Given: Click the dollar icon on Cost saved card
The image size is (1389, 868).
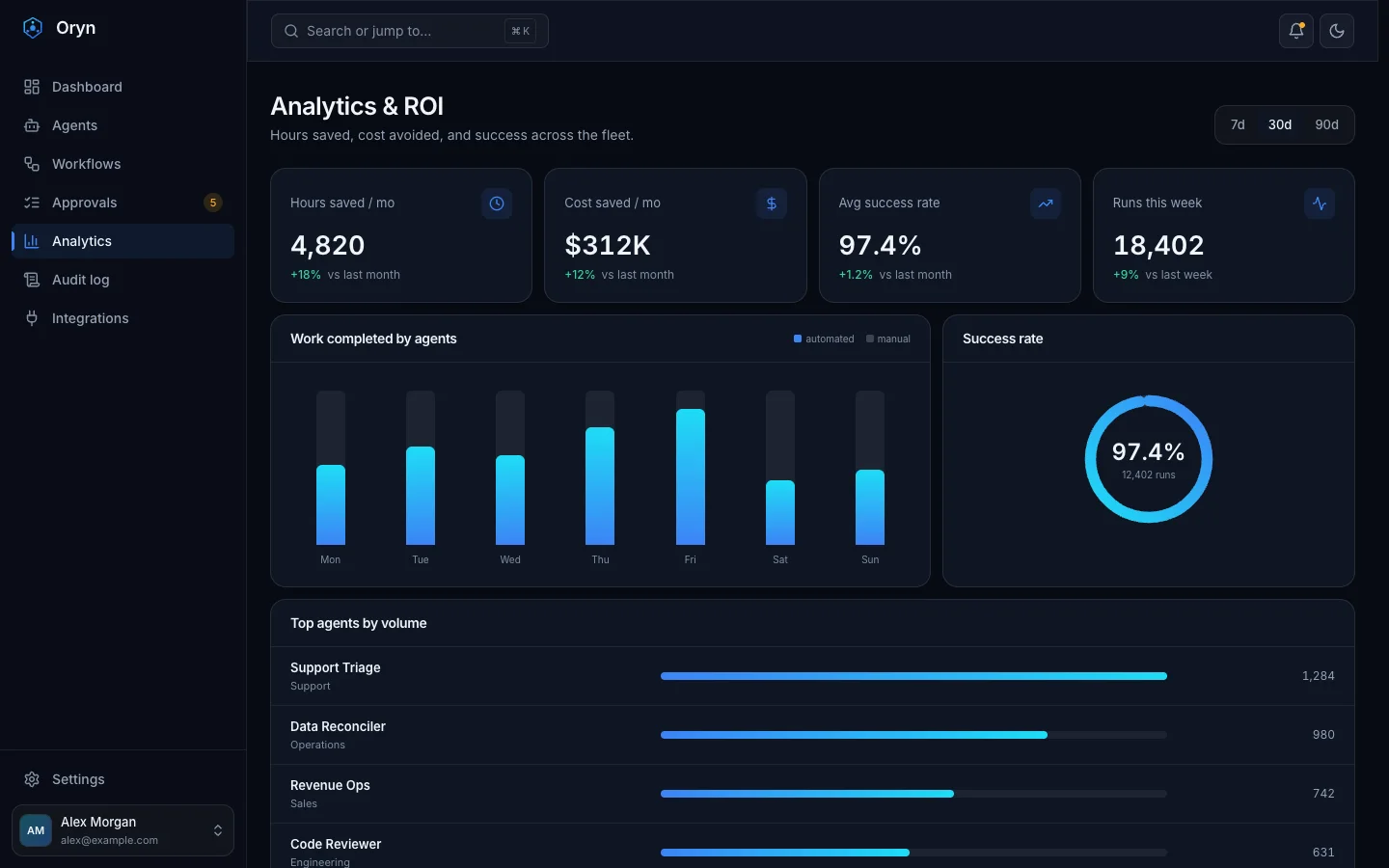Looking at the screenshot, I should pyautogui.click(x=772, y=203).
